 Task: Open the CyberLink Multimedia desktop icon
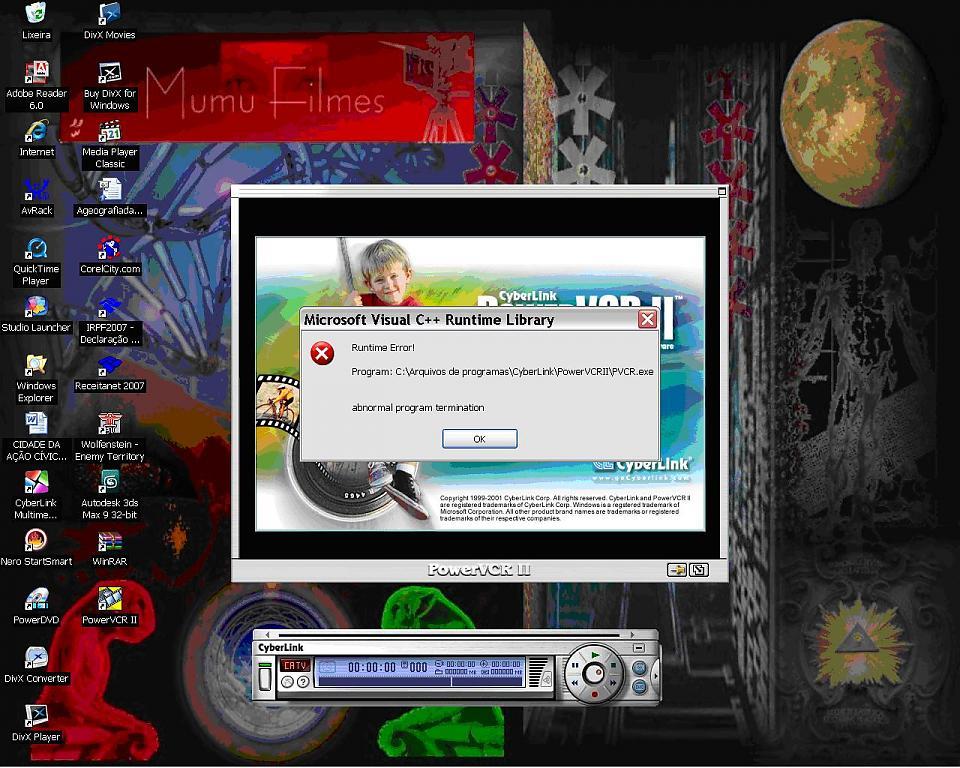(x=36, y=495)
